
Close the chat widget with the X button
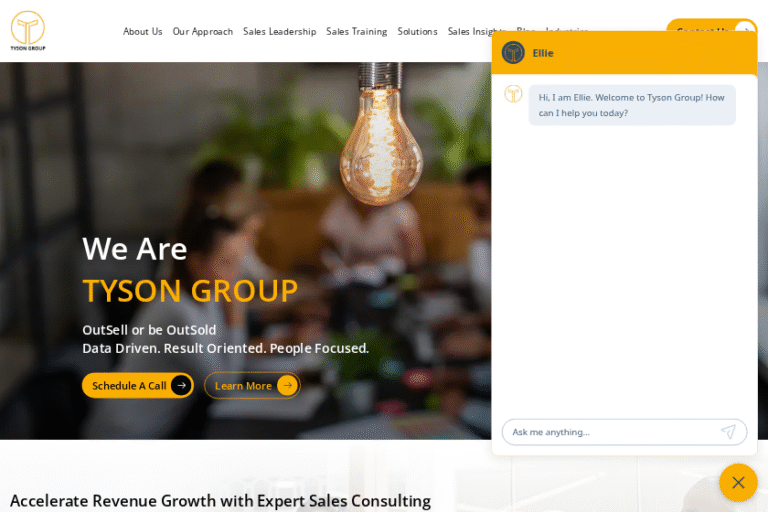click(x=738, y=483)
